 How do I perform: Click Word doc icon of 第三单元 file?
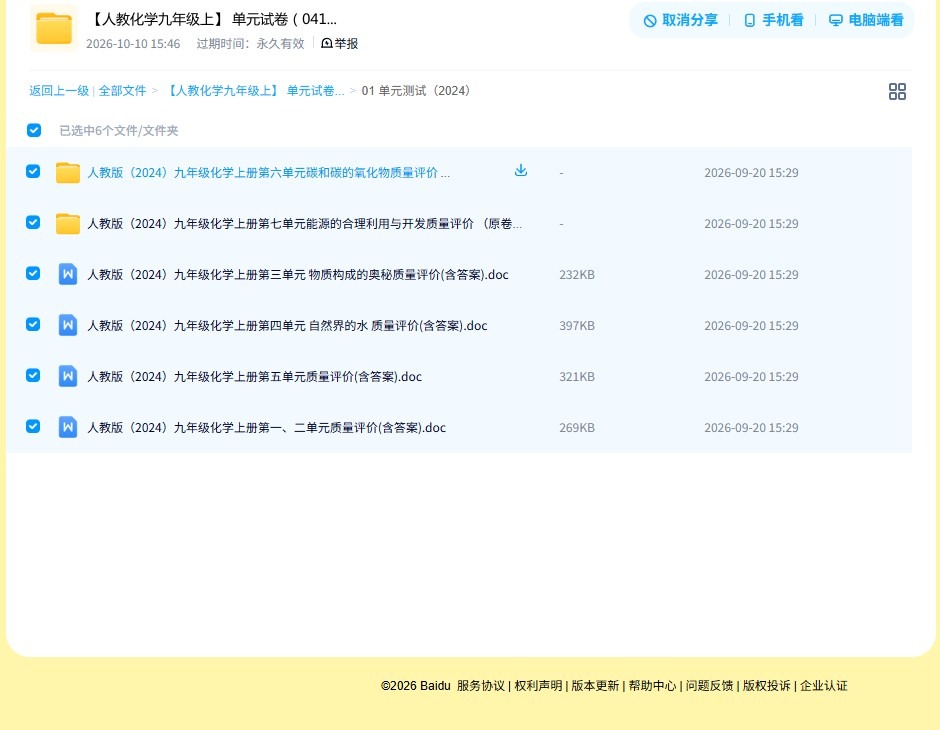68,274
